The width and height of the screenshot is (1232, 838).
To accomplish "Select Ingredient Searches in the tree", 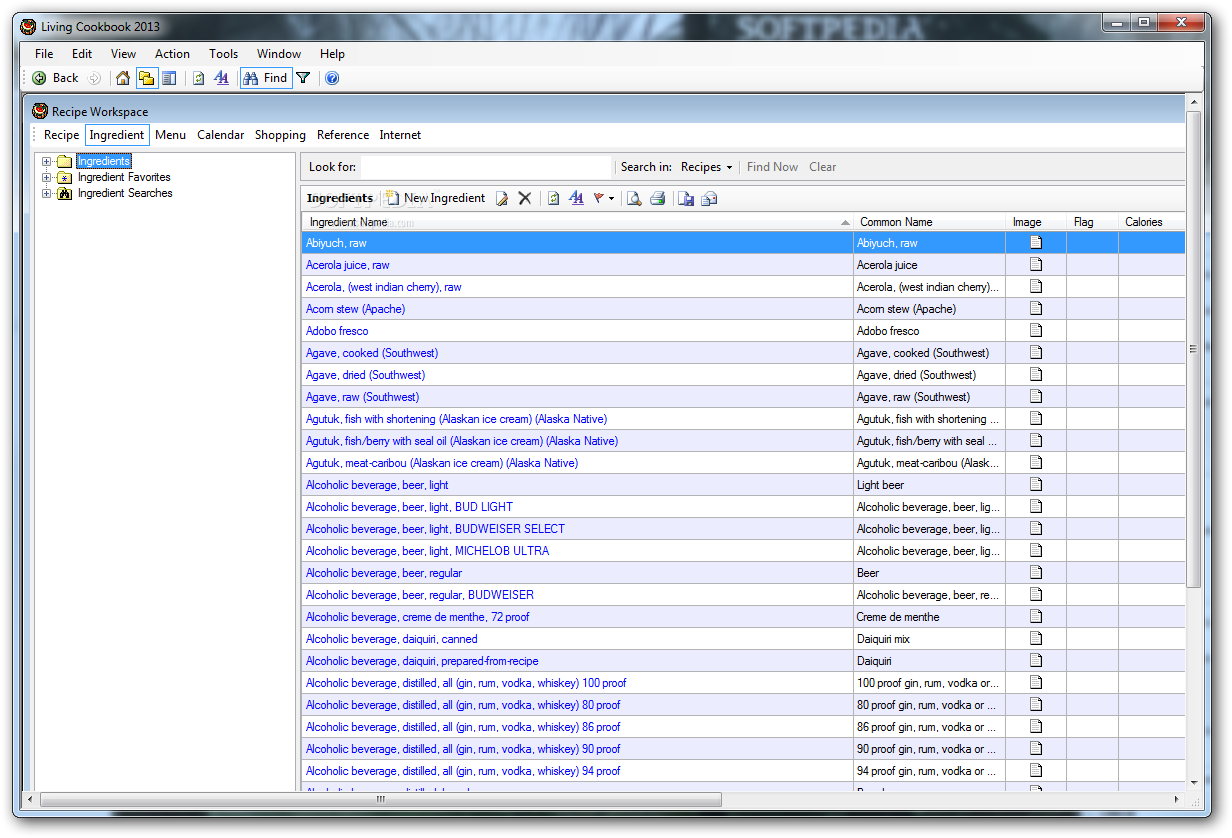I will click(x=125, y=193).
